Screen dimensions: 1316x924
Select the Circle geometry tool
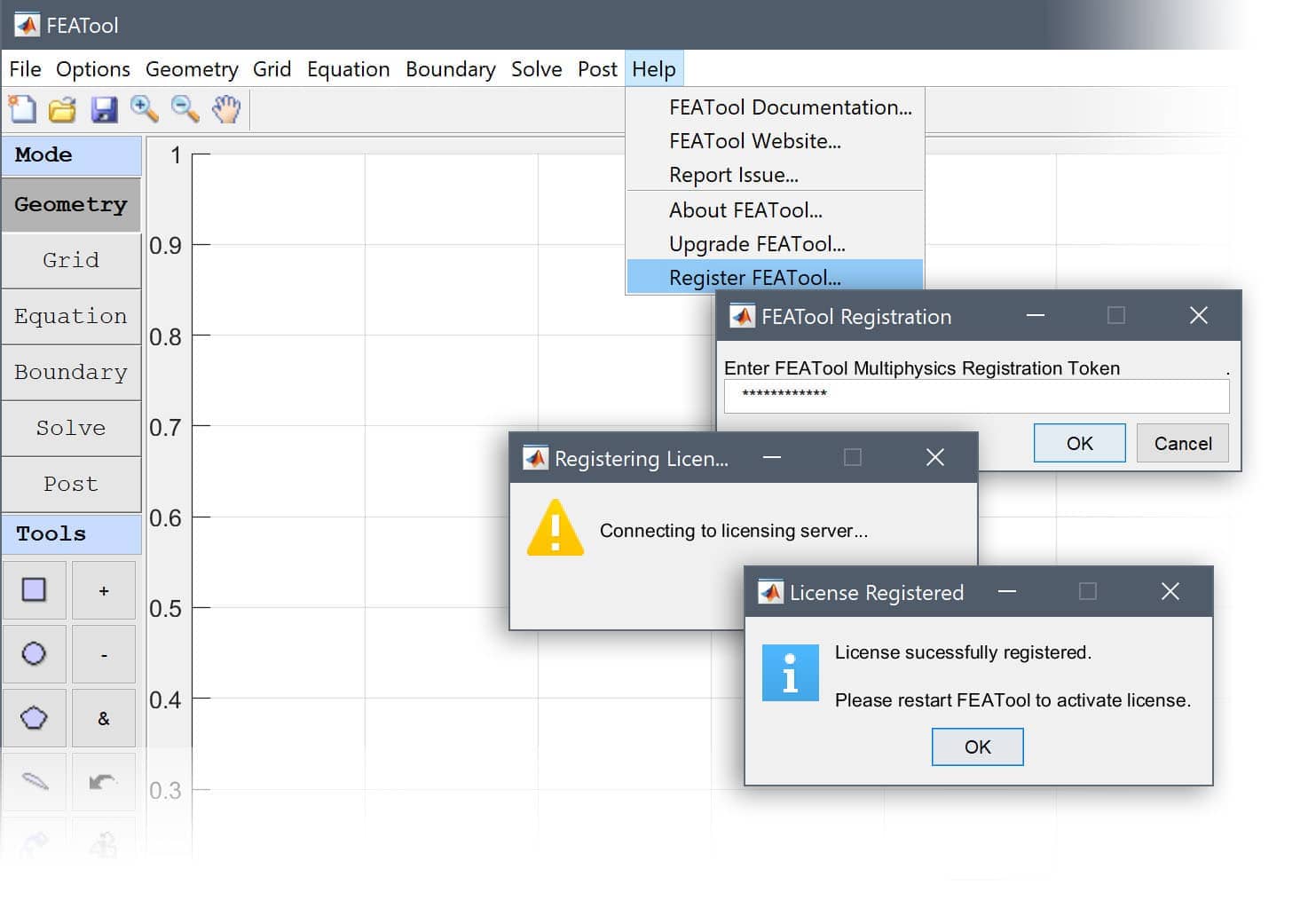(34, 654)
